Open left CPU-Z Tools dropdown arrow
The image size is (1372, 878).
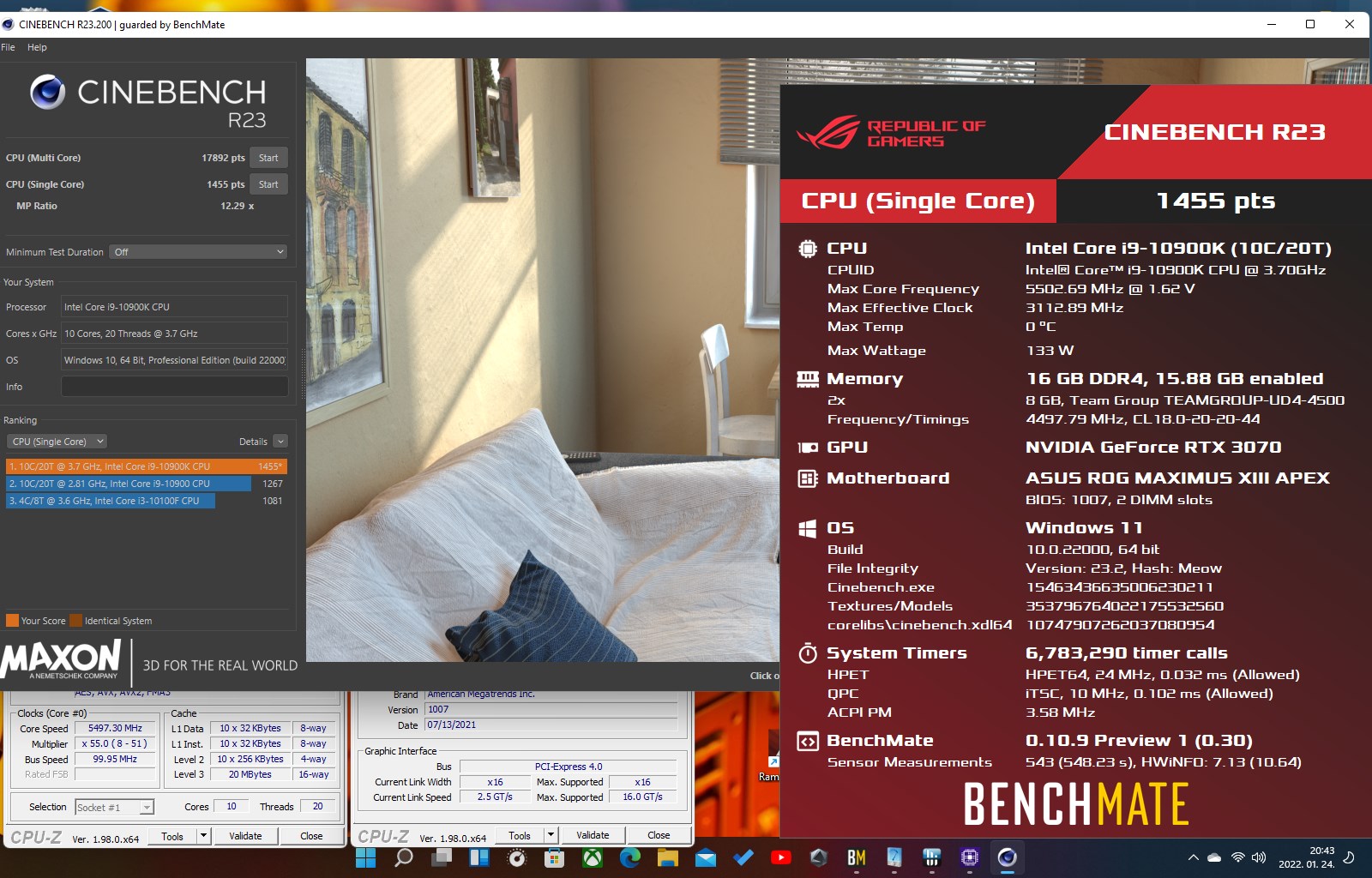(204, 836)
